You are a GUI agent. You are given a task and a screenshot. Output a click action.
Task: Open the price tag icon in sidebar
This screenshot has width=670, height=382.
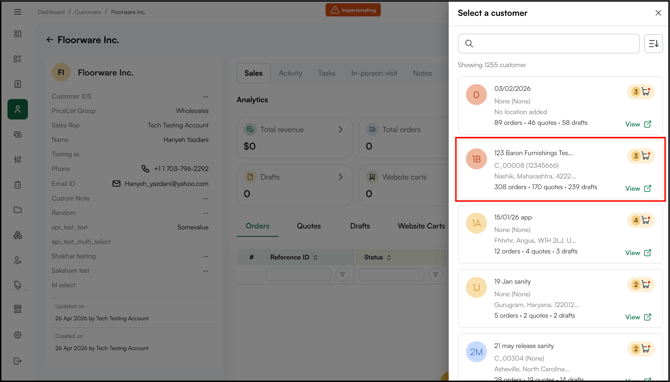(18, 285)
